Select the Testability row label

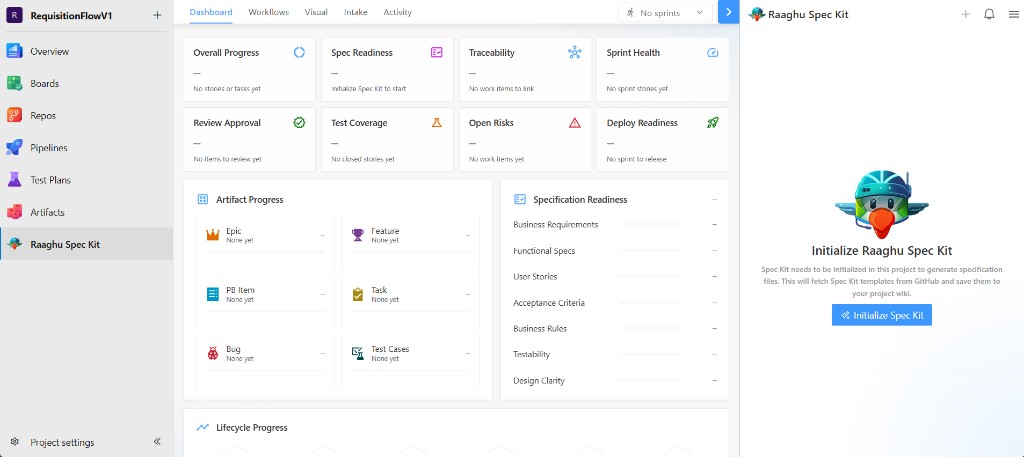point(532,355)
